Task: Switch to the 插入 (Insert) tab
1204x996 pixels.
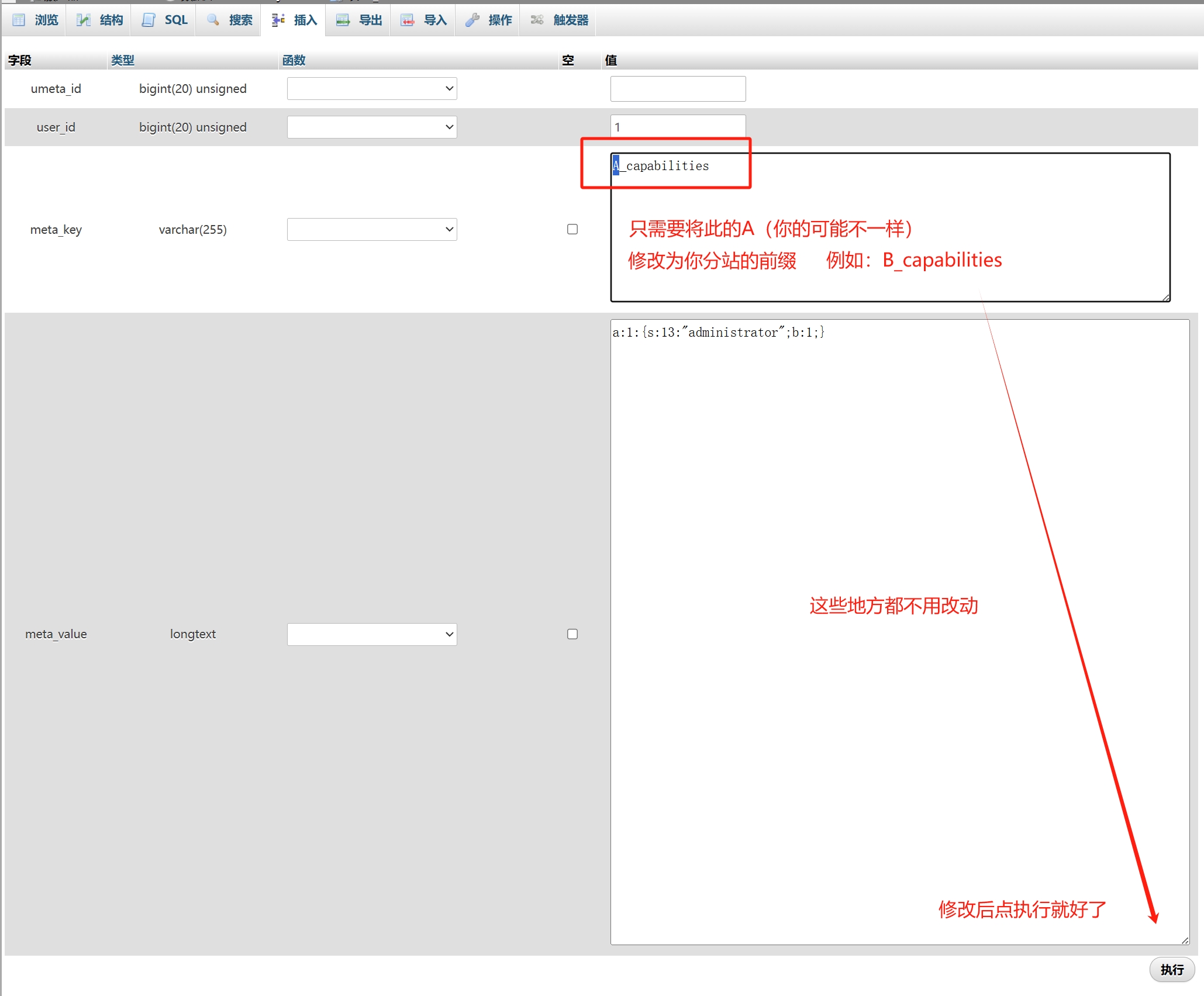Action: [294, 20]
